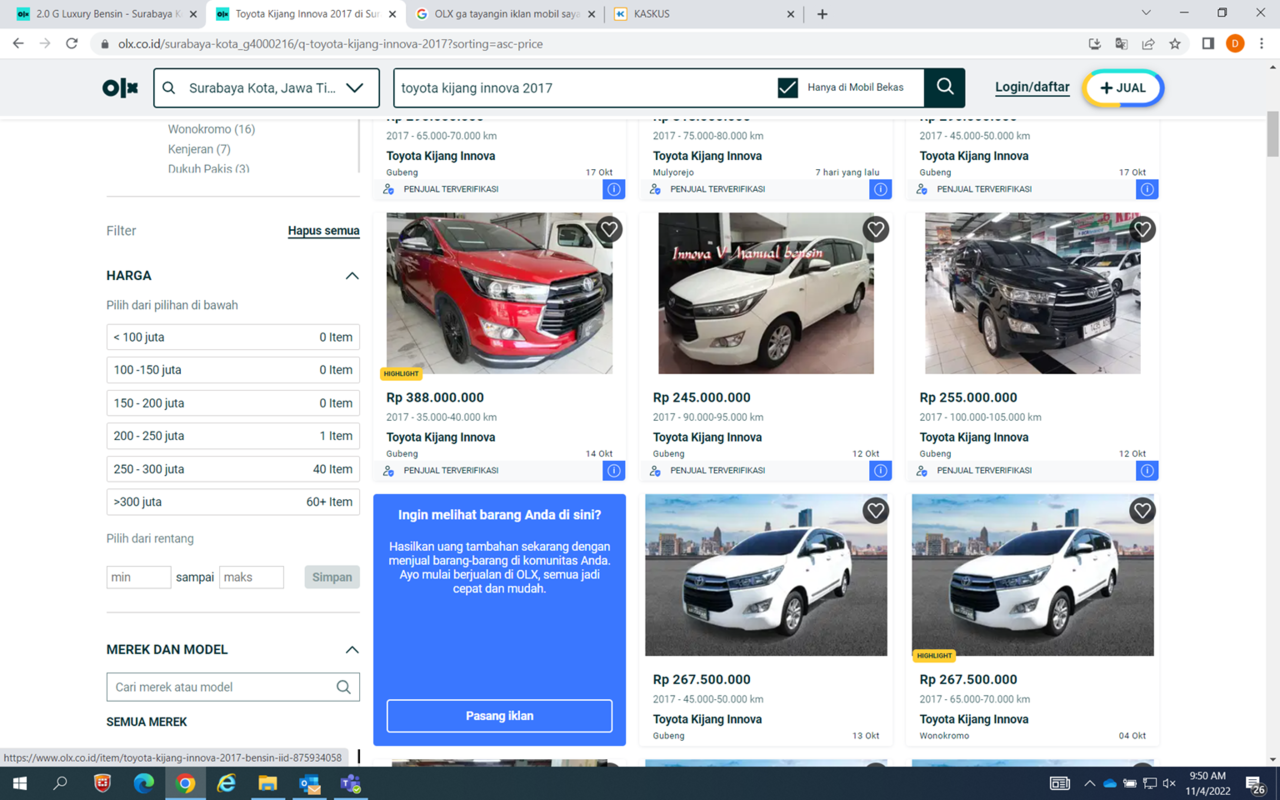This screenshot has height=800, width=1280.
Task: Click Hapus semua filter link
Action: 323,231
